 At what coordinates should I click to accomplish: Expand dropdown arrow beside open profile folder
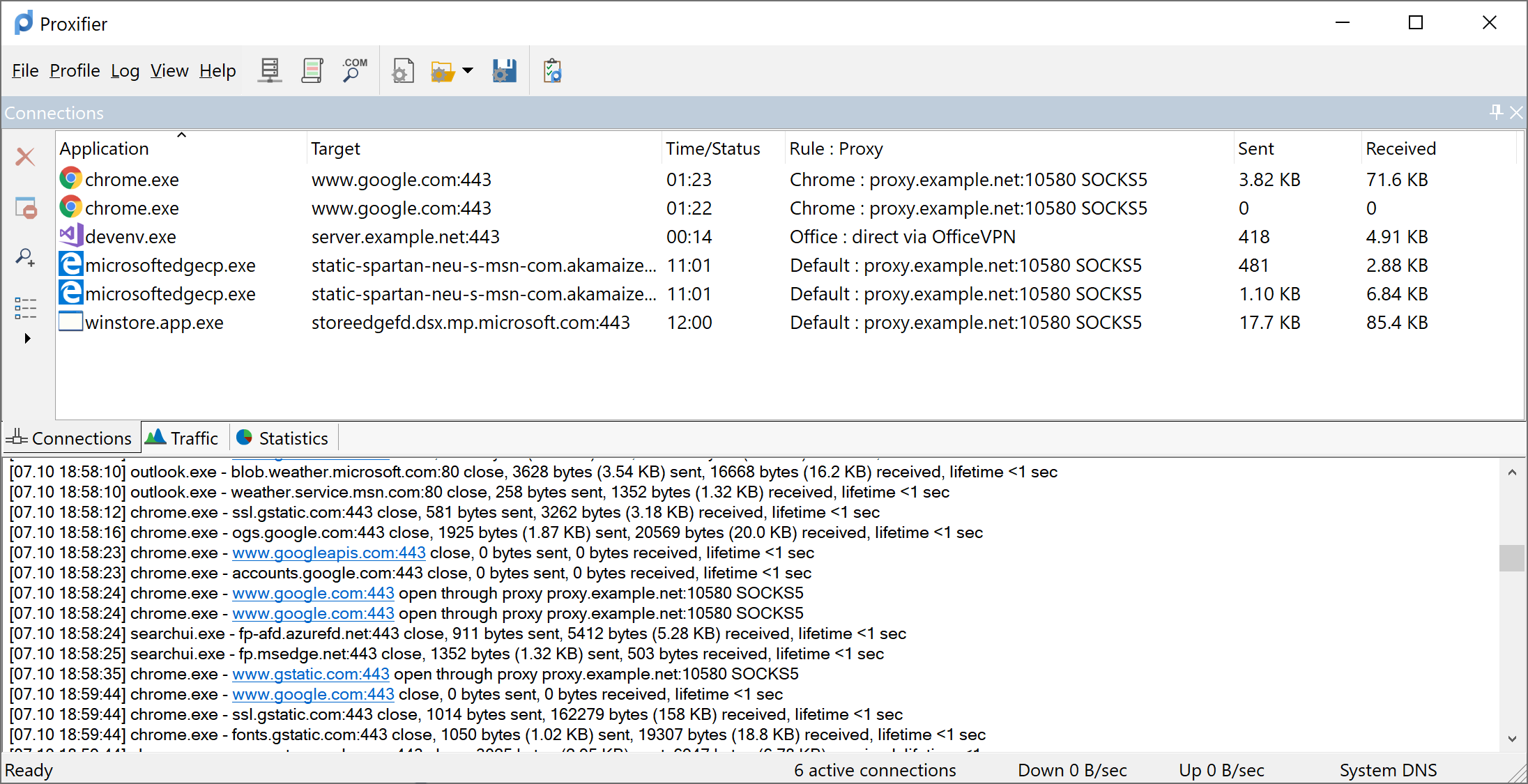tap(468, 70)
